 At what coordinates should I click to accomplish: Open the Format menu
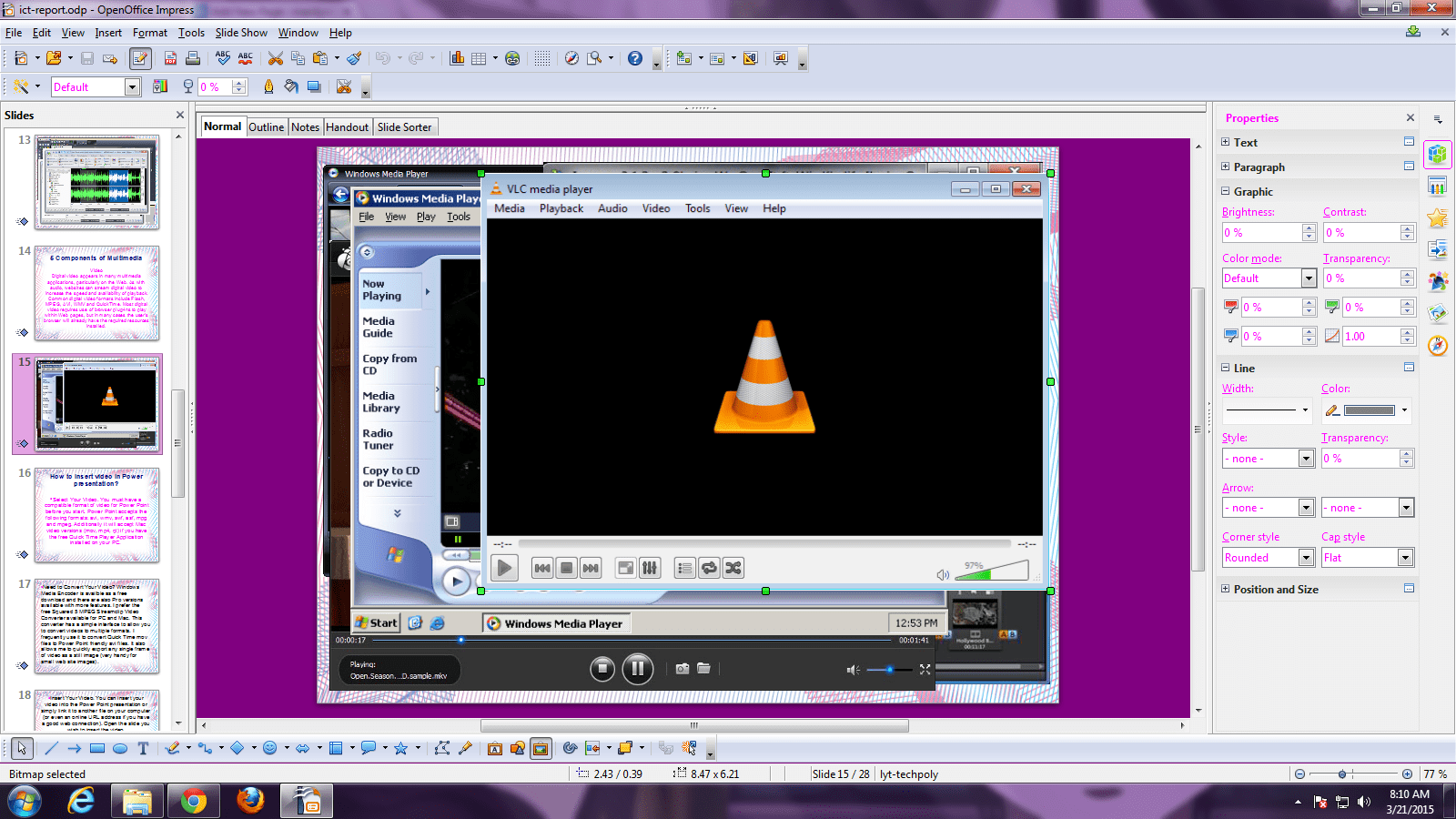tap(150, 33)
